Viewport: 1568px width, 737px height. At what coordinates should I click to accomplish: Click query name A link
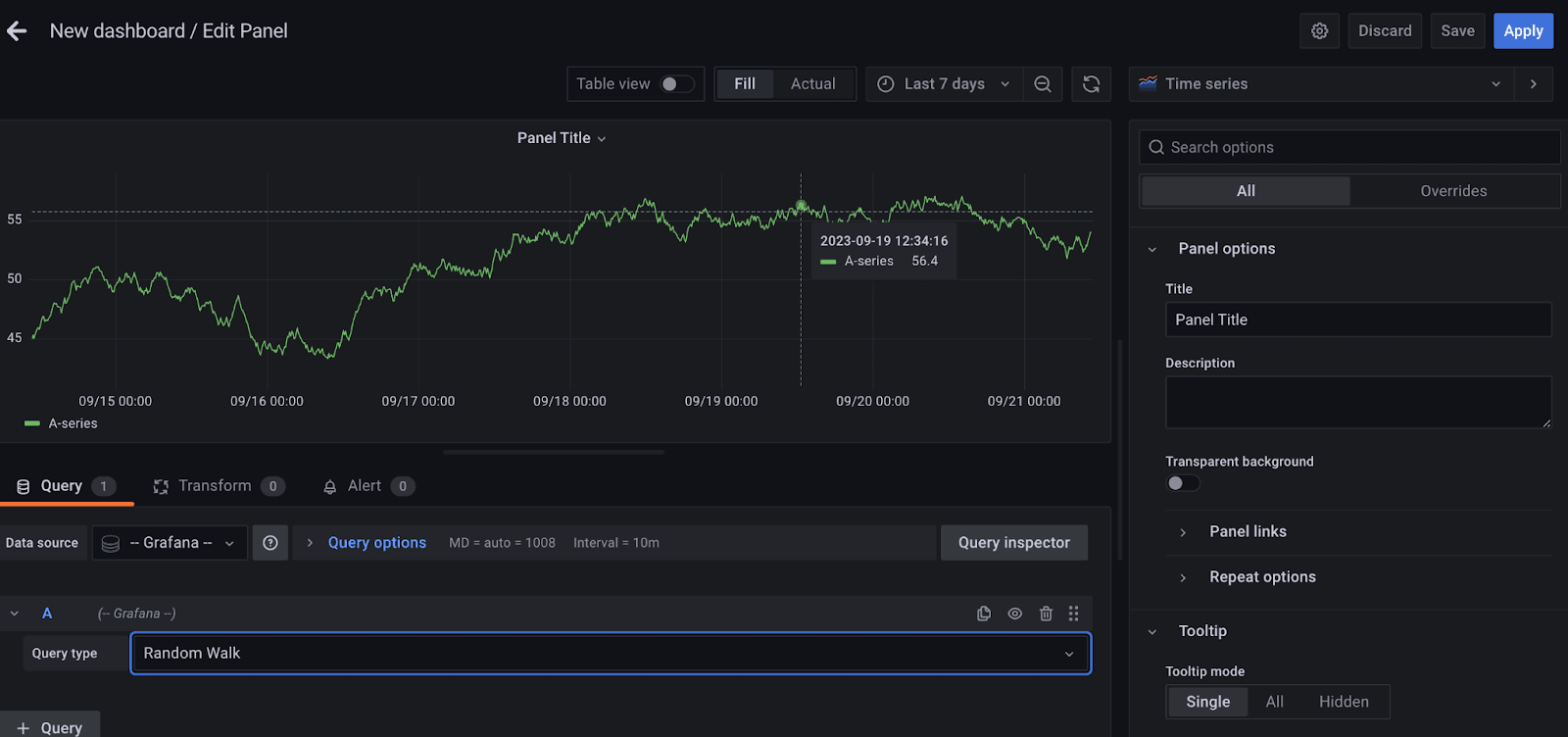coord(47,614)
